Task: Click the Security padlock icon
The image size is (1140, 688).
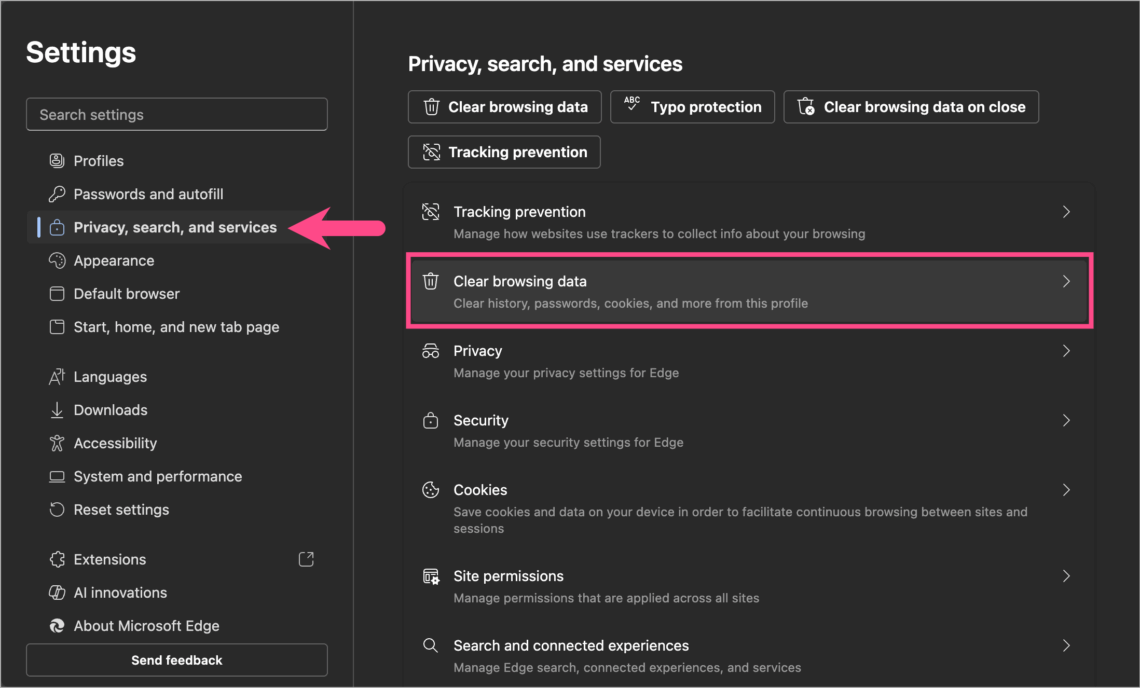Action: [x=431, y=420]
